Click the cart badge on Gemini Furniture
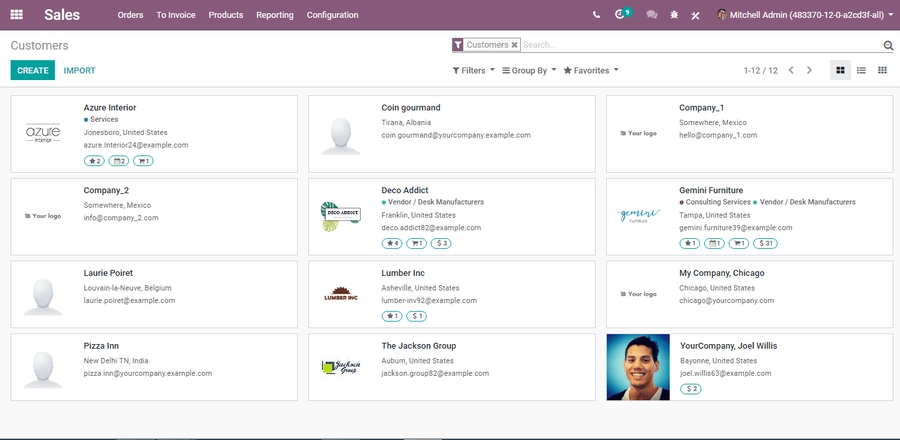The height and width of the screenshot is (440, 900). coord(739,244)
